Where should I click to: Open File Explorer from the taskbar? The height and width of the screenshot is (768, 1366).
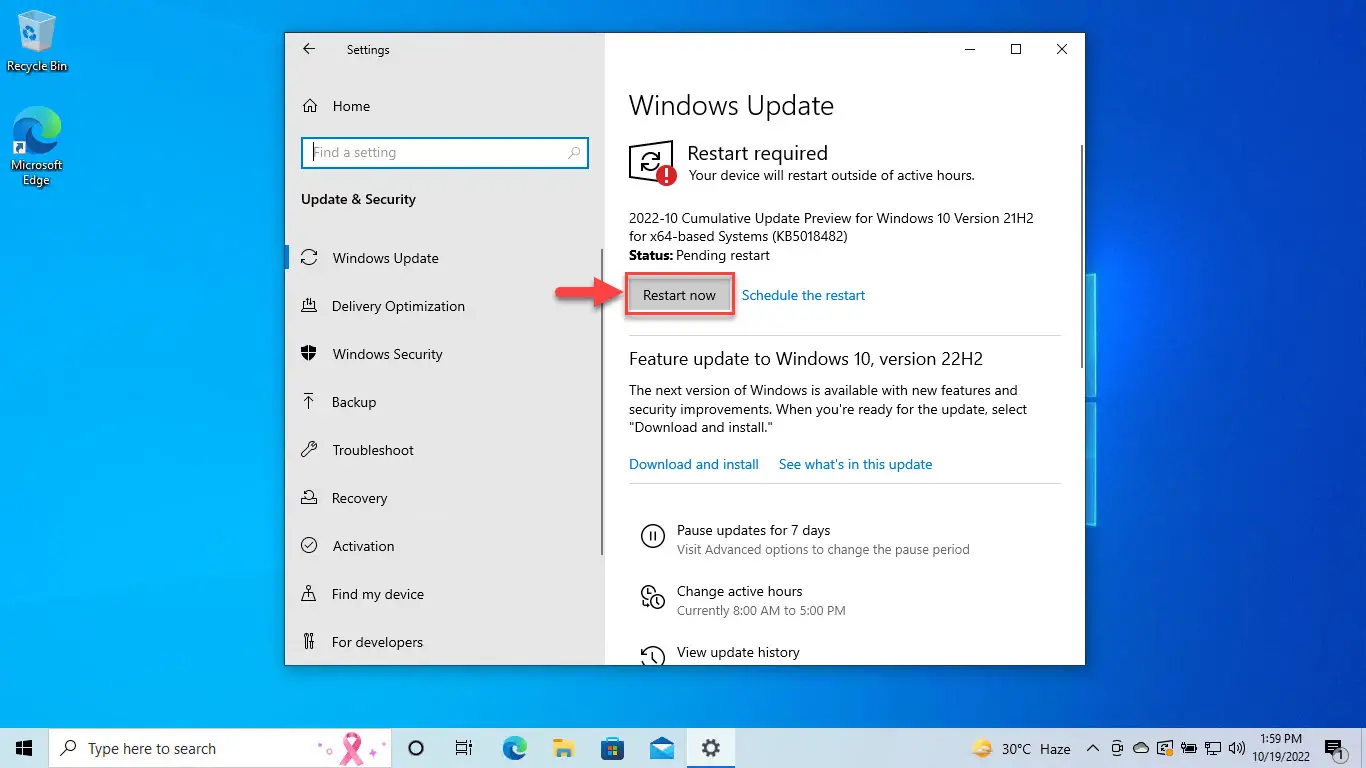tap(563, 748)
